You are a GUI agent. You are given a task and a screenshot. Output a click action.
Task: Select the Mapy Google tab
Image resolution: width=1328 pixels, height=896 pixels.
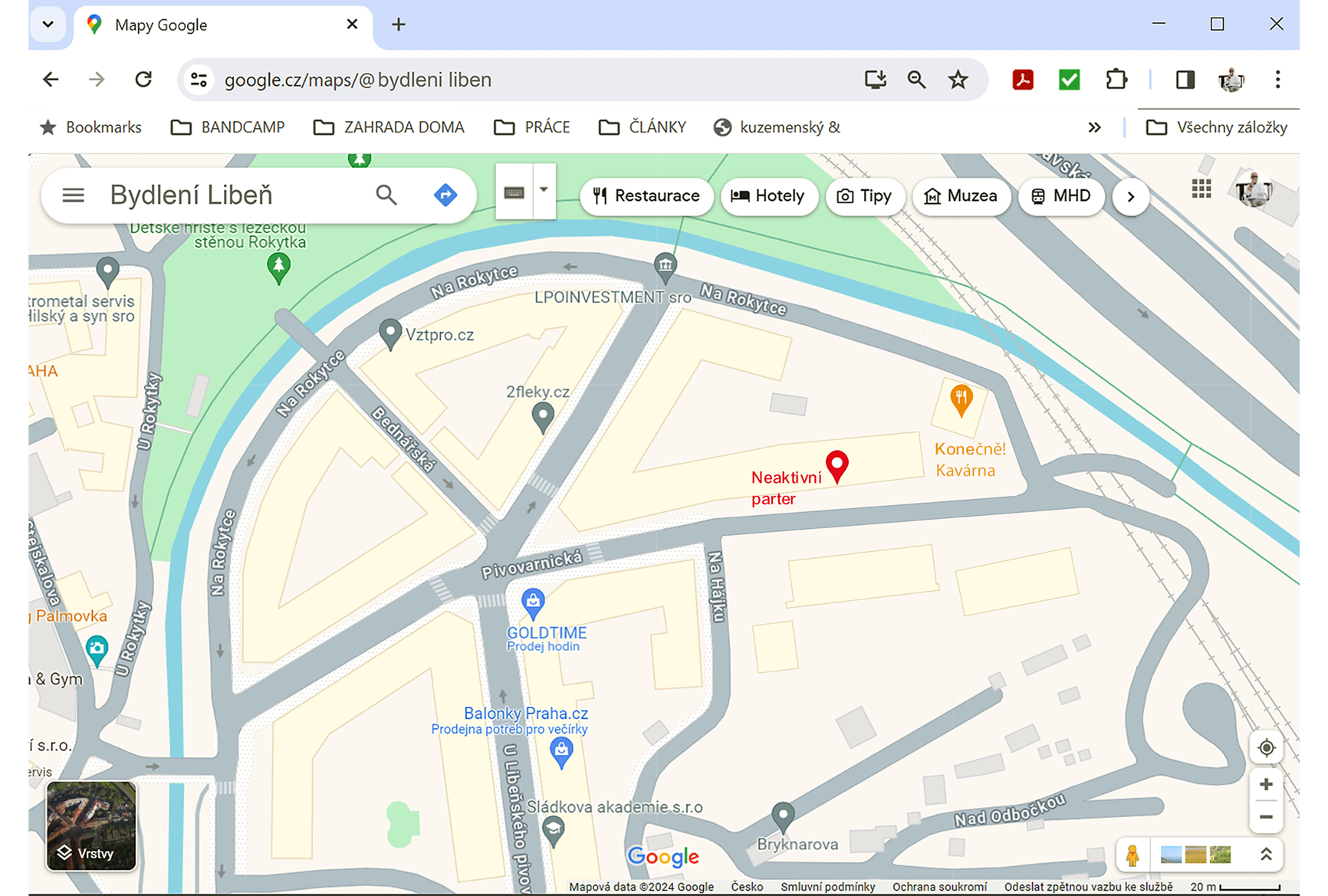223,26
